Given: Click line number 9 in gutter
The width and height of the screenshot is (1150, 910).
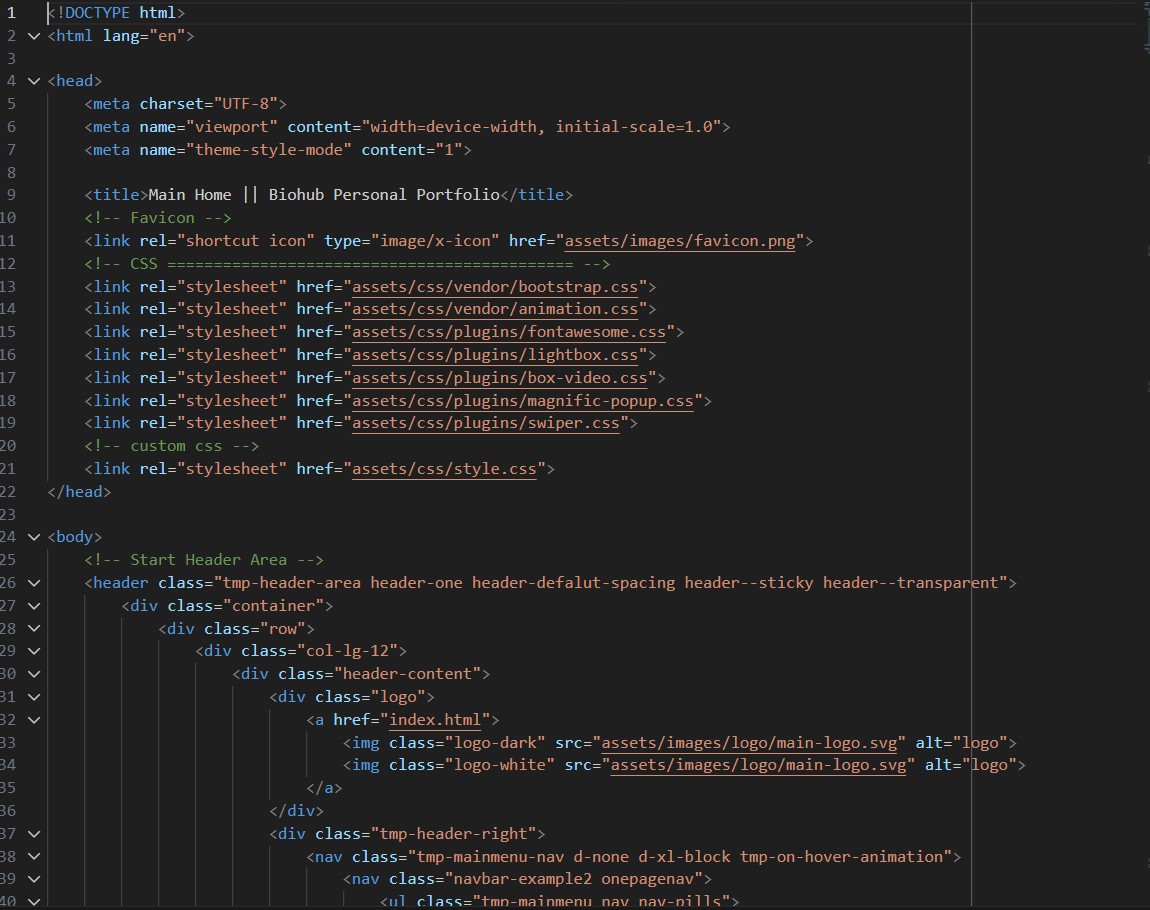Looking at the screenshot, I should [10, 195].
